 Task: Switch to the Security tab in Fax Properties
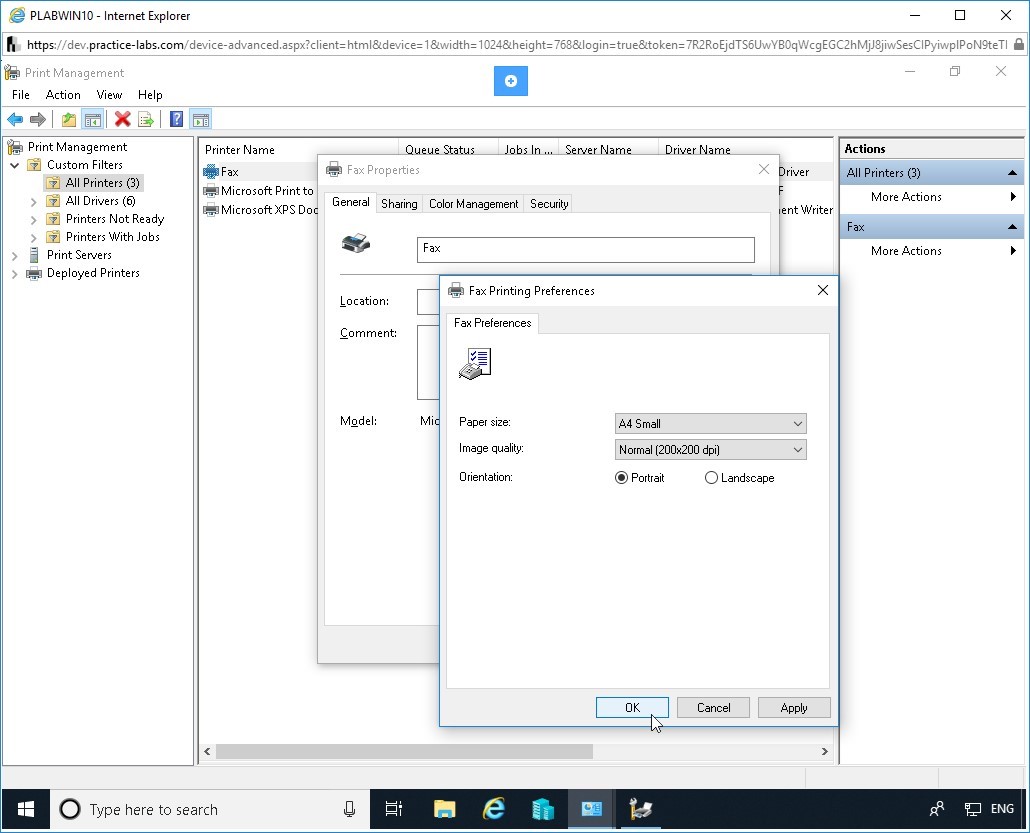pyautogui.click(x=549, y=204)
